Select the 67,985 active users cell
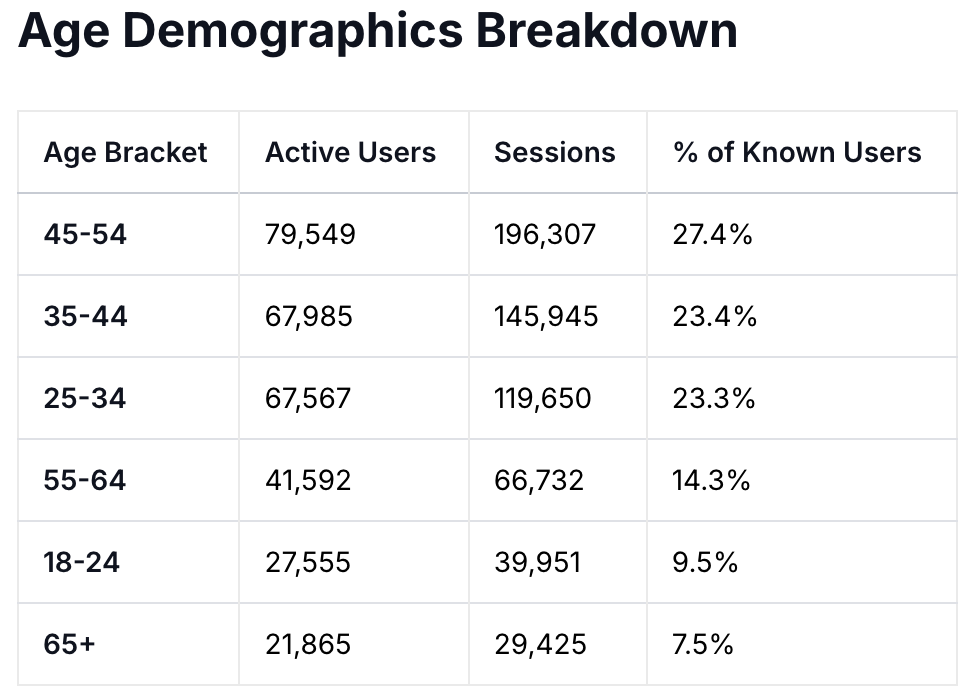Viewport: 974px width, 696px height. [309, 317]
